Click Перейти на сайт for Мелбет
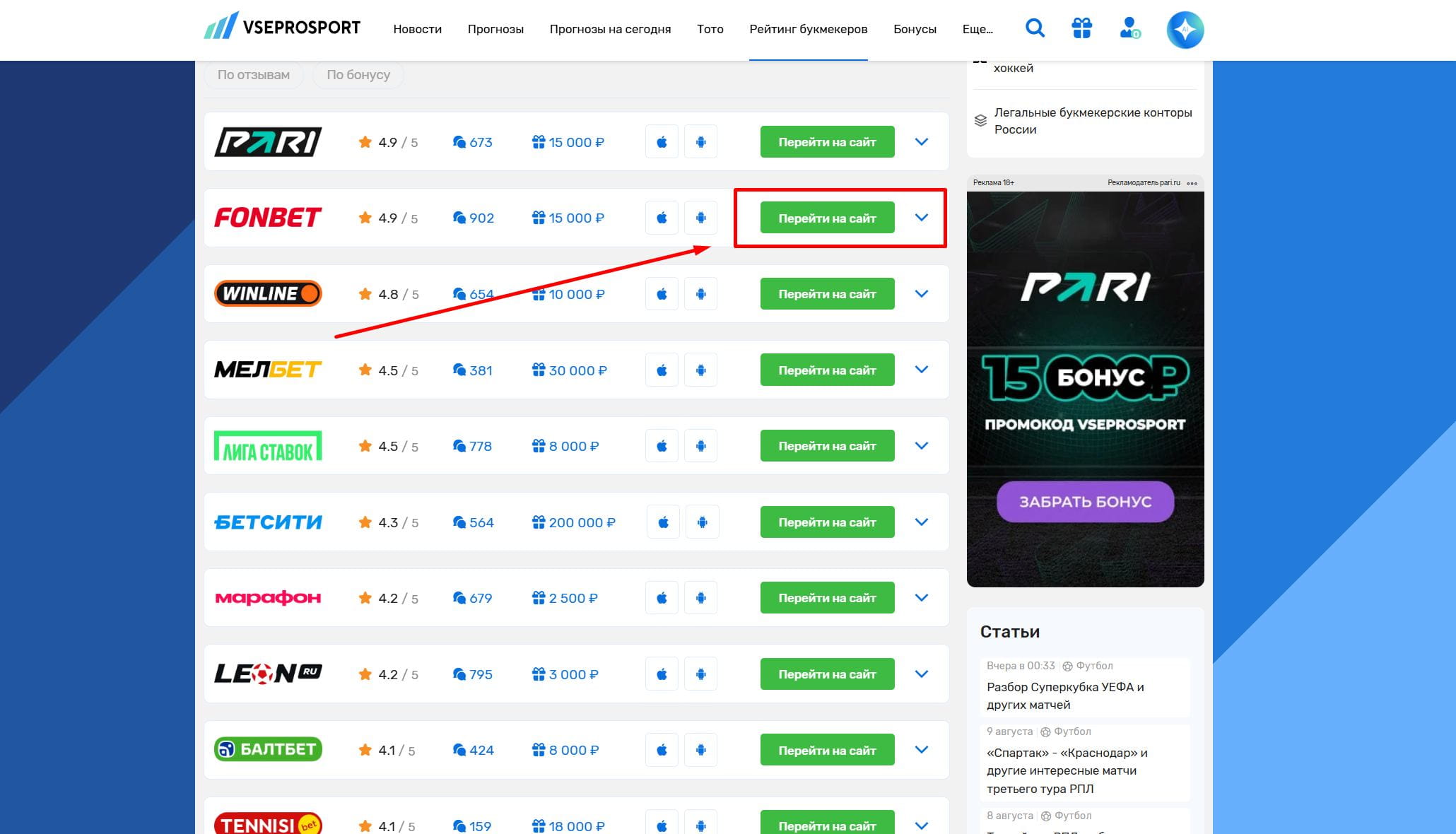The width and height of the screenshot is (1456, 834). click(x=827, y=370)
